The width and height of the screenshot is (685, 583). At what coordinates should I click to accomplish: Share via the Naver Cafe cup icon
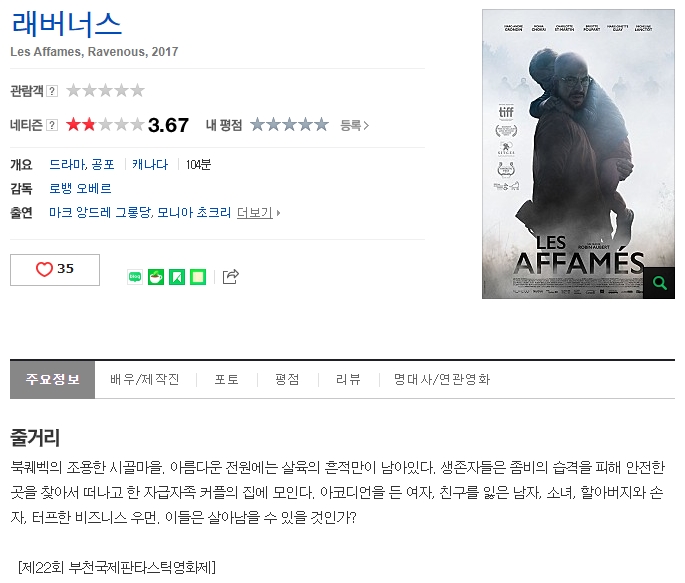[156, 277]
